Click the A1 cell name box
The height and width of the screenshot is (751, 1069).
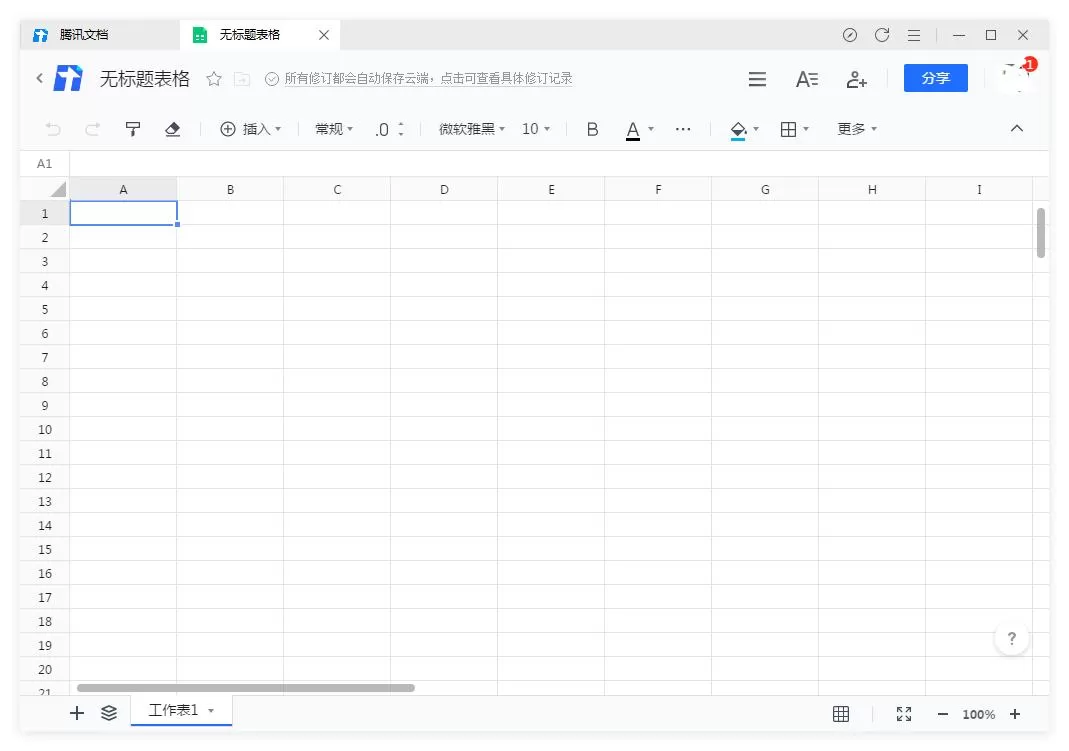pyautogui.click(x=44, y=164)
